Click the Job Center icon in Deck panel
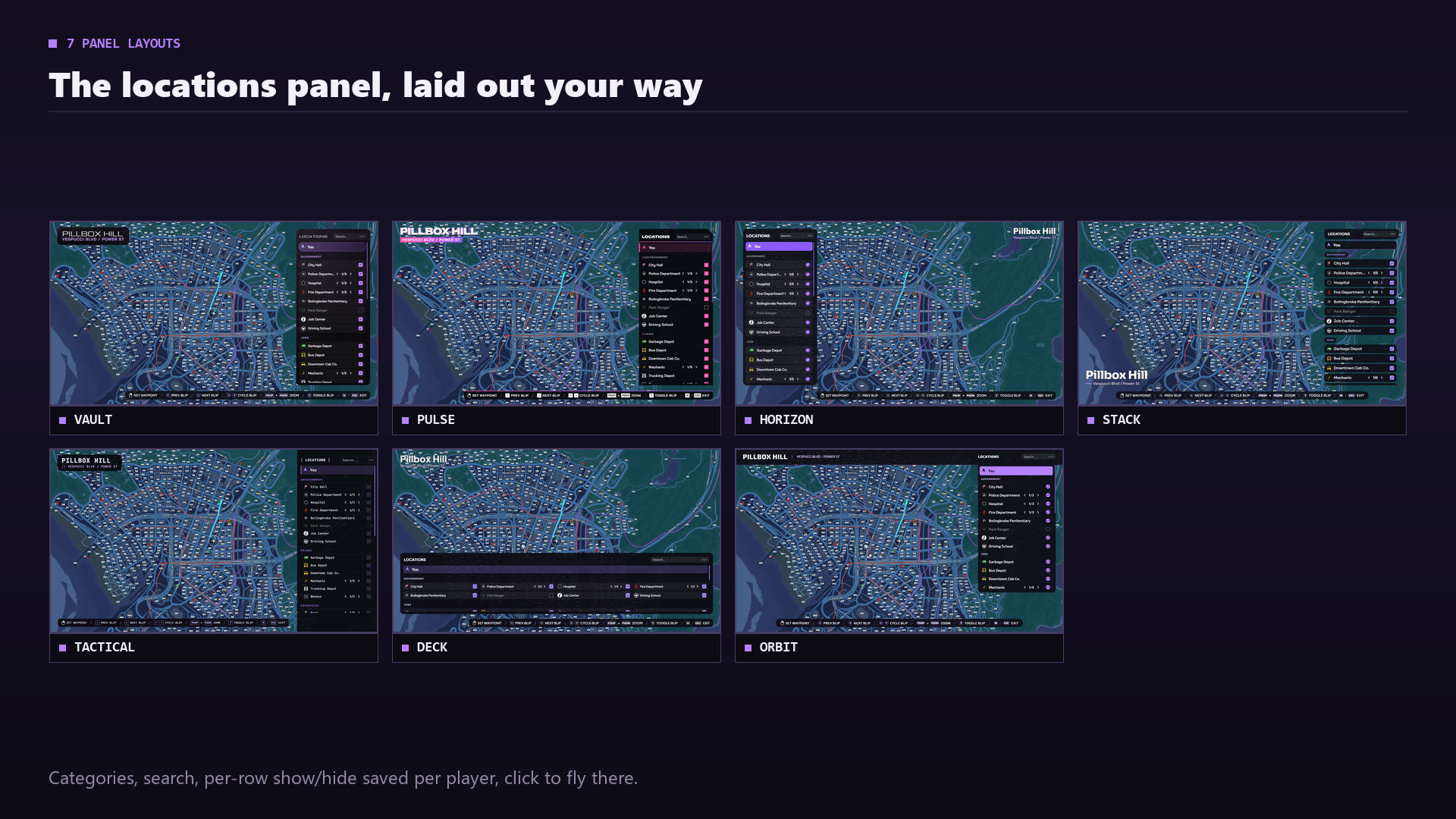The width and height of the screenshot is (1456, 819). 560,595
